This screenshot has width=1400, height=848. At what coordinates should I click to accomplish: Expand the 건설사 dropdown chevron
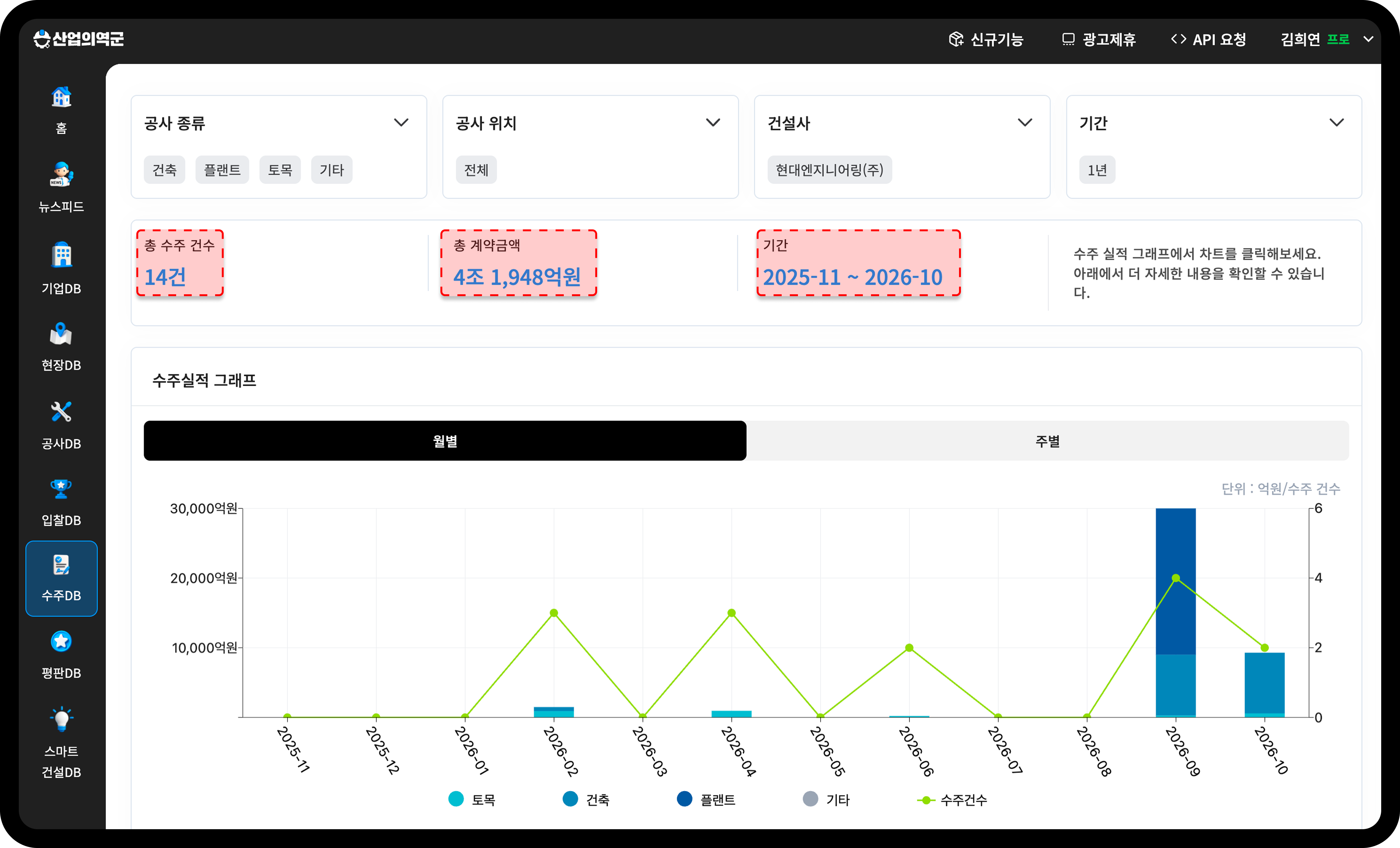pyautogui.click(x=1025, y=123)
